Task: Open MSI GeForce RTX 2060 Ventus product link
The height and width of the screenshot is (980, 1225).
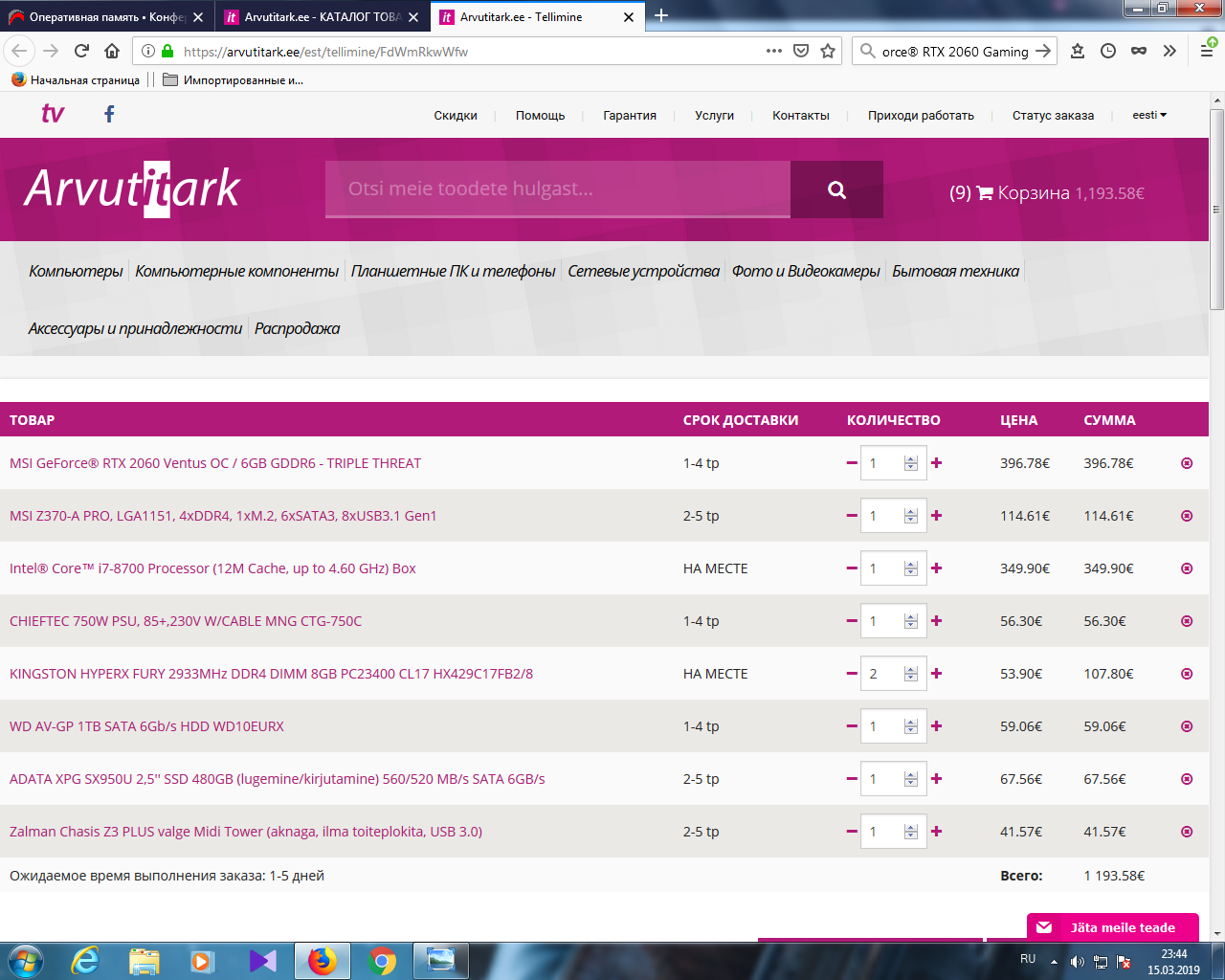Action: pos(215,463)
